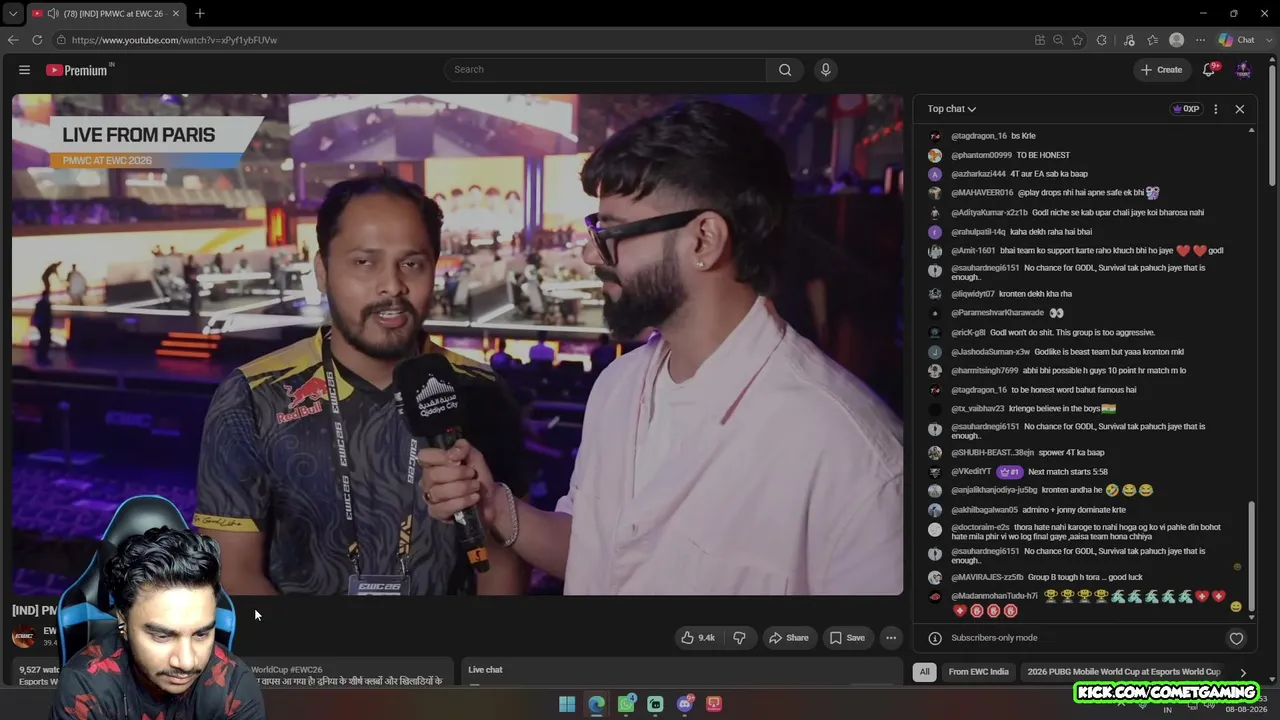This screenshot has width=1280, height=720.
Task: Focus the YouTube search box
Action: click(x=605, y=70)
